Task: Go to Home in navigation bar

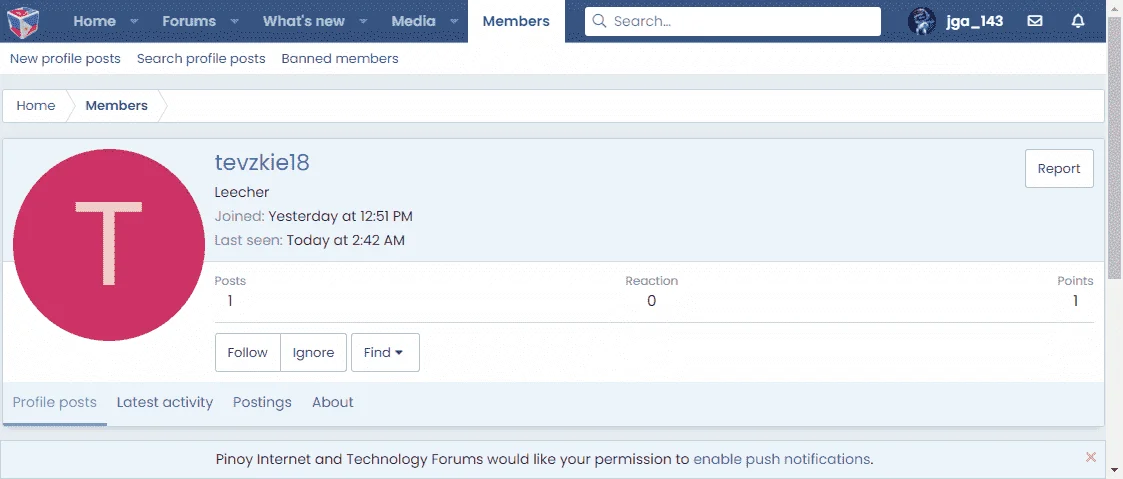Action: point(95,21)
